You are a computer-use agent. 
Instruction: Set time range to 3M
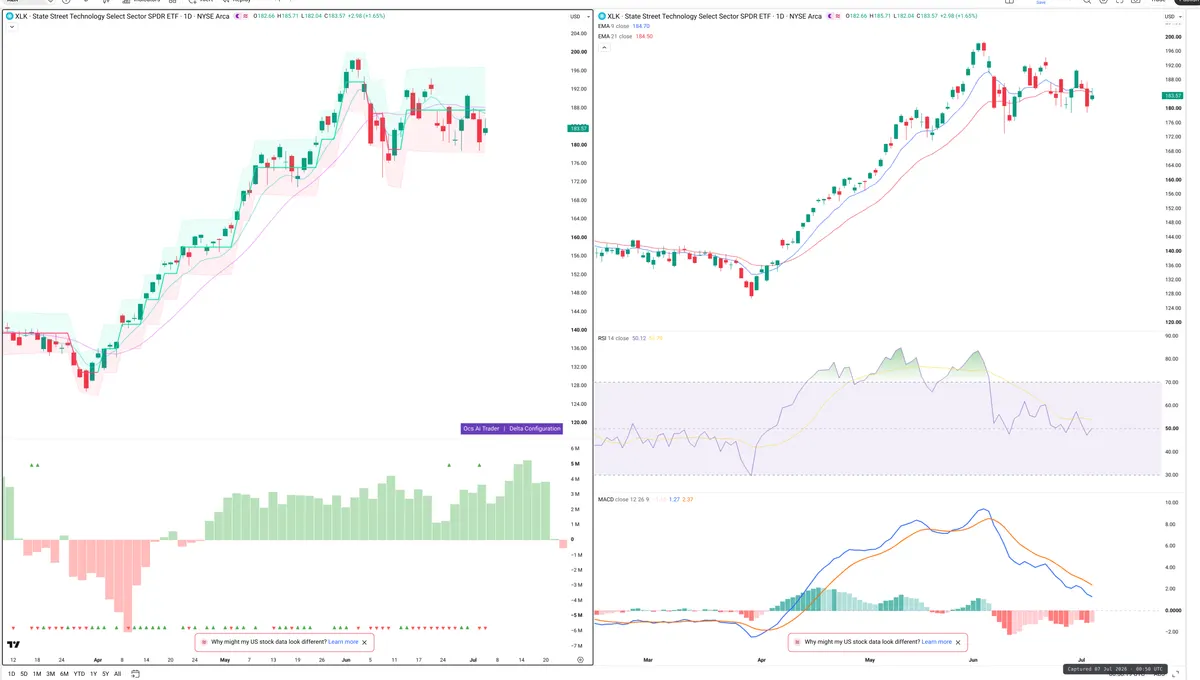[50, 674]
